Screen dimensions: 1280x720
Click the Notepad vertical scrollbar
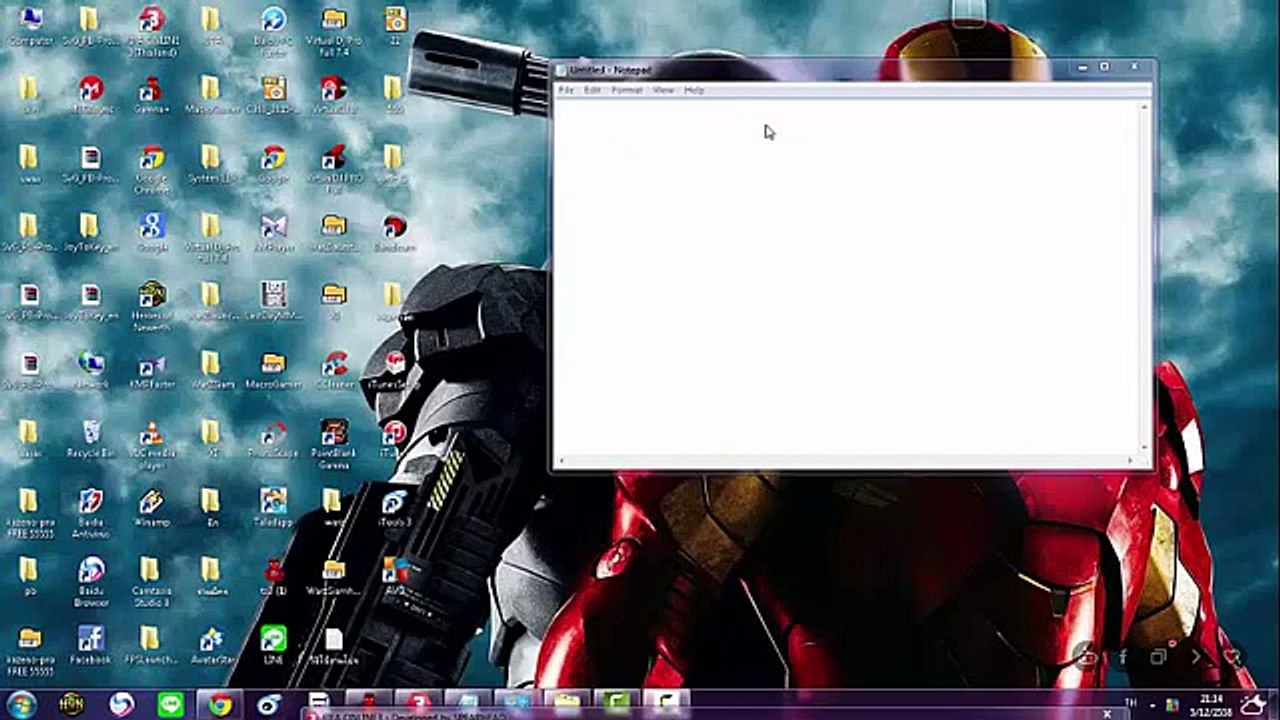1145,277
